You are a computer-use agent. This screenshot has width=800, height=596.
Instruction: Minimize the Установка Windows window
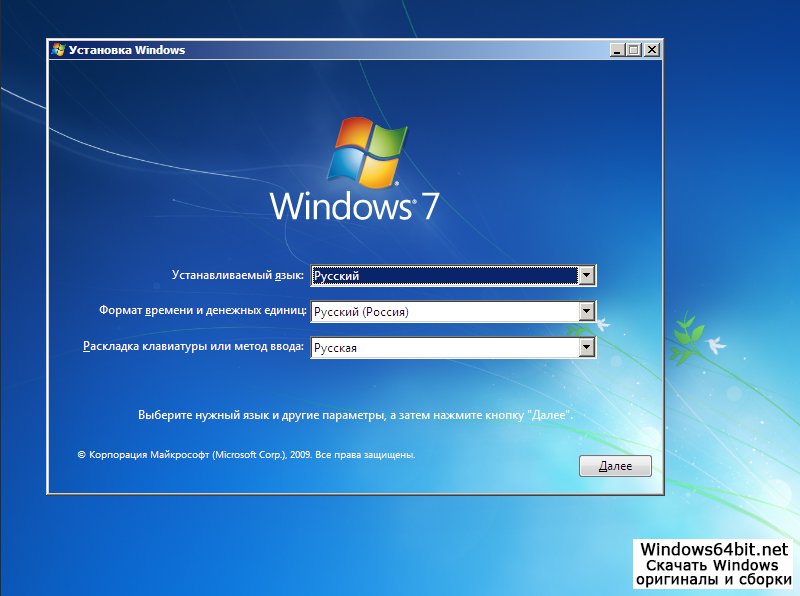click(617, 49)
